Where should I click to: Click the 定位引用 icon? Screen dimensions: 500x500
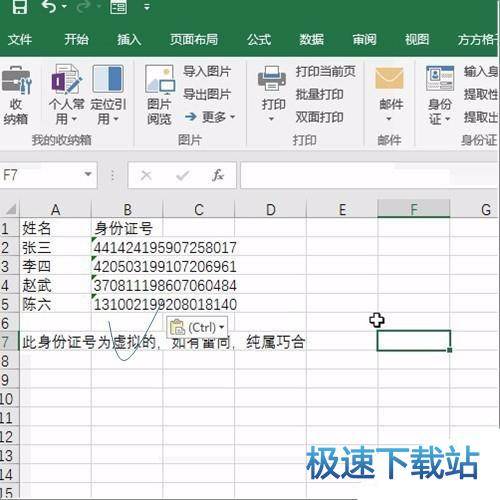point(108,79)
